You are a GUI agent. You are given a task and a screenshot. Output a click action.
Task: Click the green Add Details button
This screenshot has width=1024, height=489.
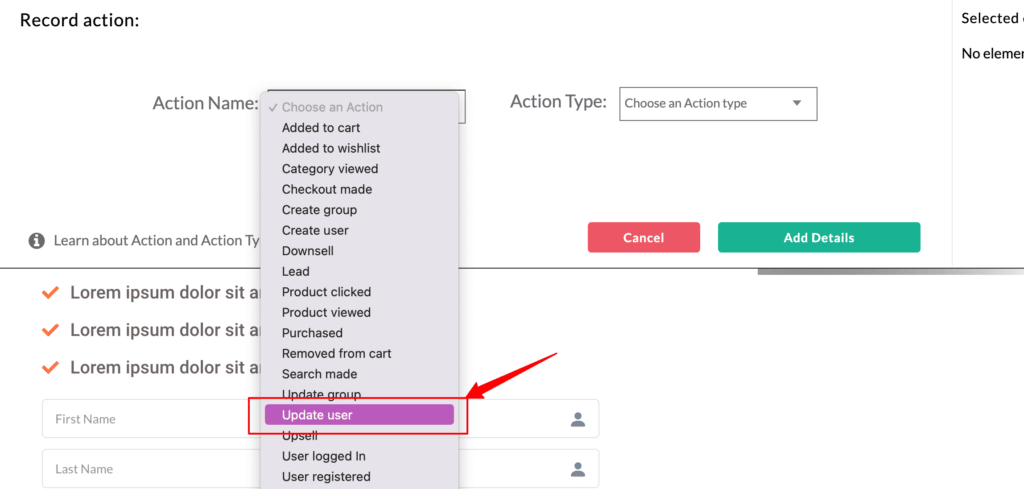819,238
